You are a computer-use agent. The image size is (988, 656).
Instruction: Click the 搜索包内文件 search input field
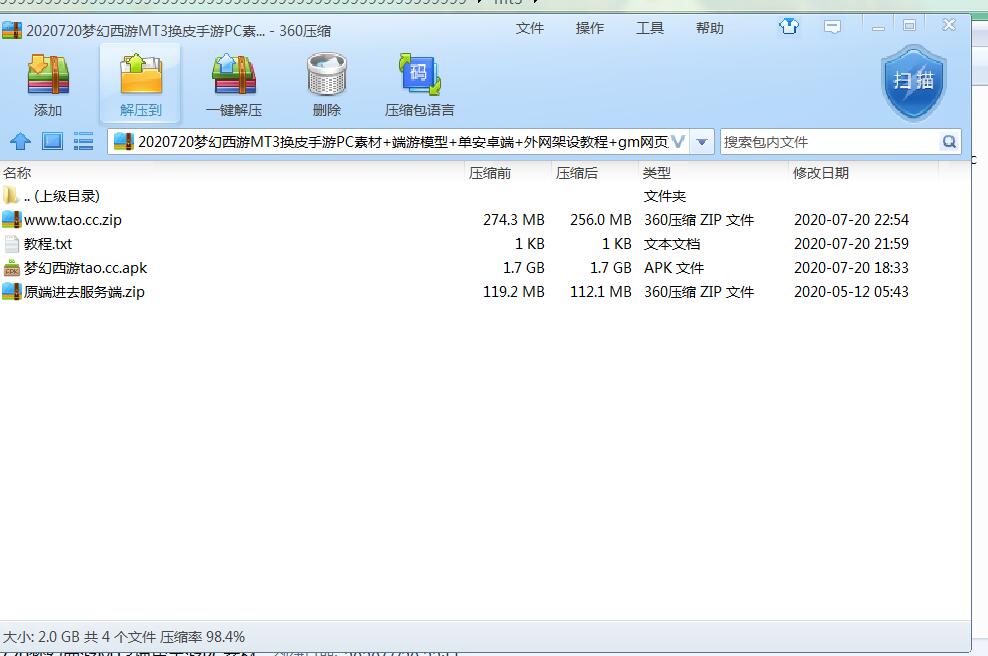coord(828,142)
